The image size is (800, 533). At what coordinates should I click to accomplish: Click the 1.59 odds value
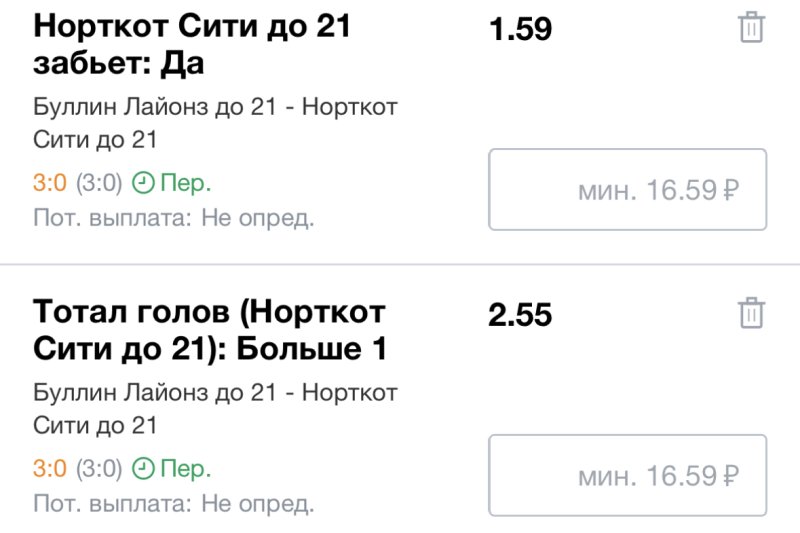click(x=520, y=30)
